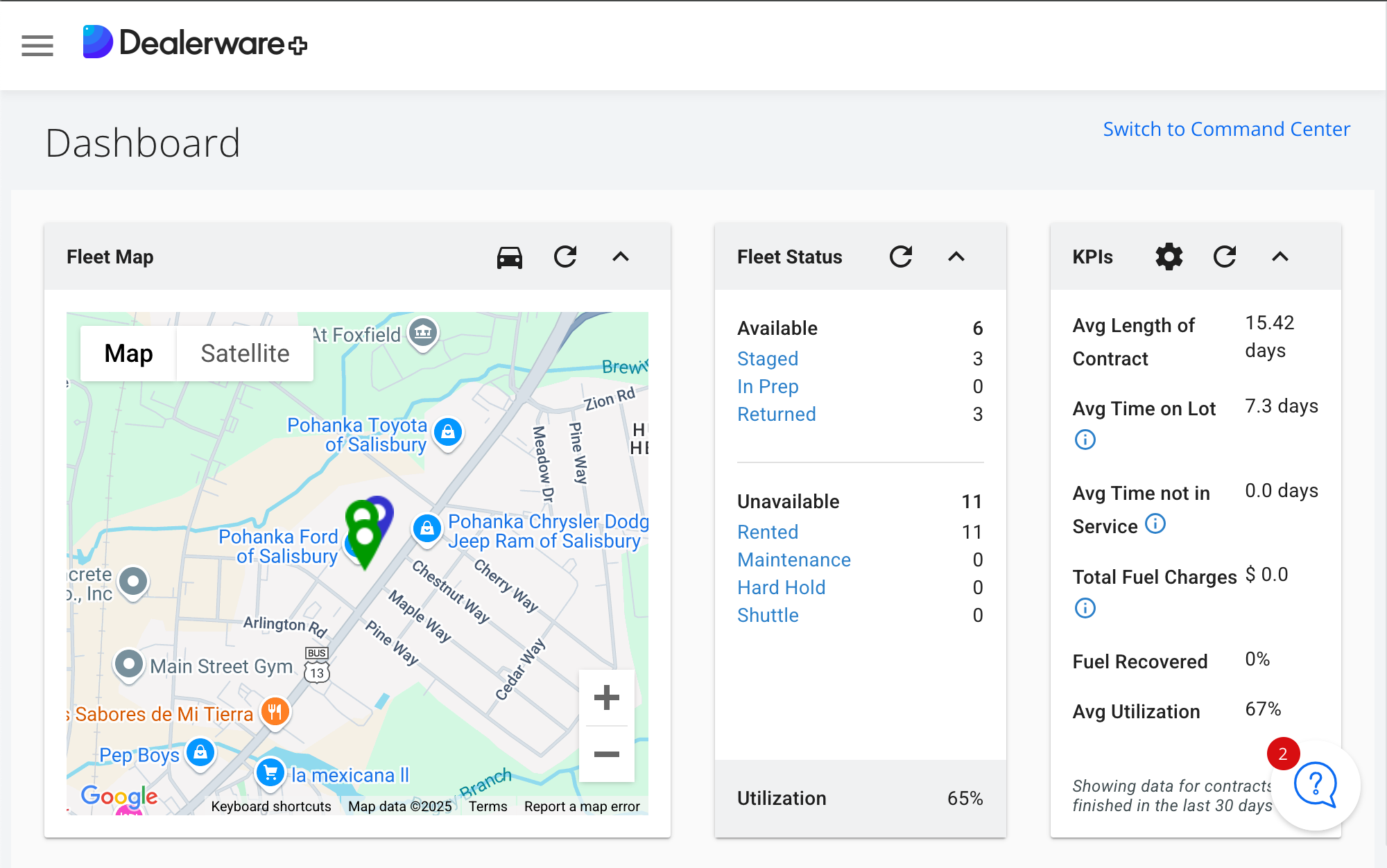Click the Pep Boys shop pin
The height and width of the screenshot is (868, 1387).
tap(200, 753)
